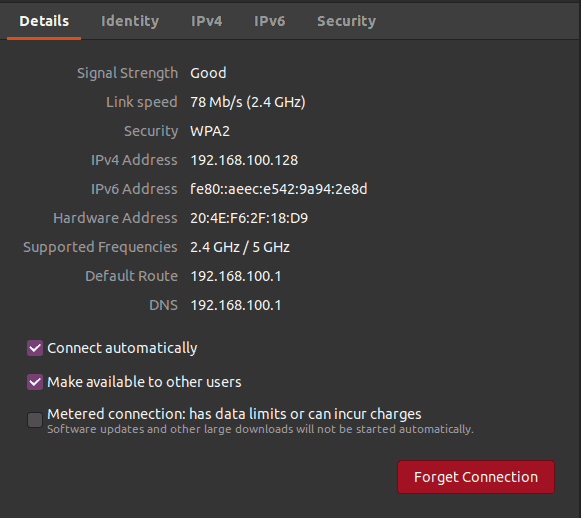Image resolution: width=581 pixels, height=518 pixels.
Task: Click the Default Route value 192.168.100.1
Action: point(236,276)
